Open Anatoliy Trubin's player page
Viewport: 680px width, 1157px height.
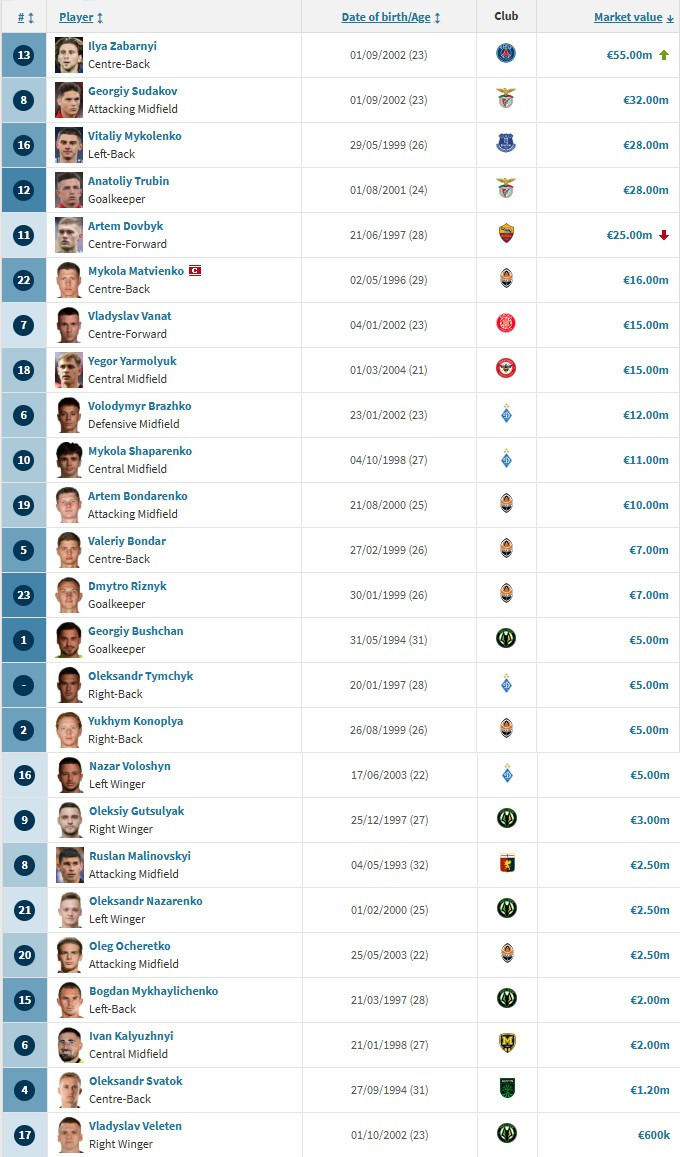click(128, 181)
